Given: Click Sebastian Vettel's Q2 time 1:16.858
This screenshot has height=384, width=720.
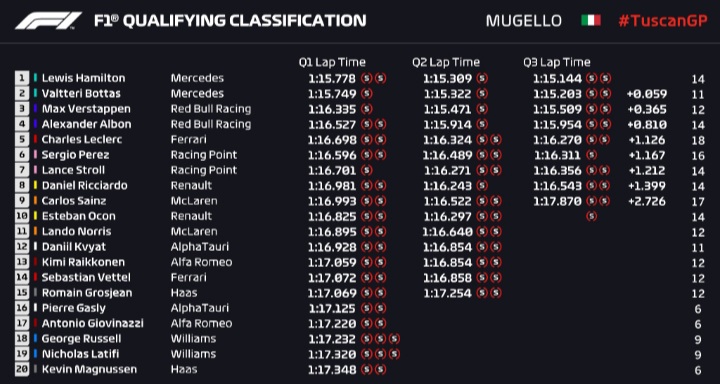Looking at the screenshot, I should (x=447, y=278).
